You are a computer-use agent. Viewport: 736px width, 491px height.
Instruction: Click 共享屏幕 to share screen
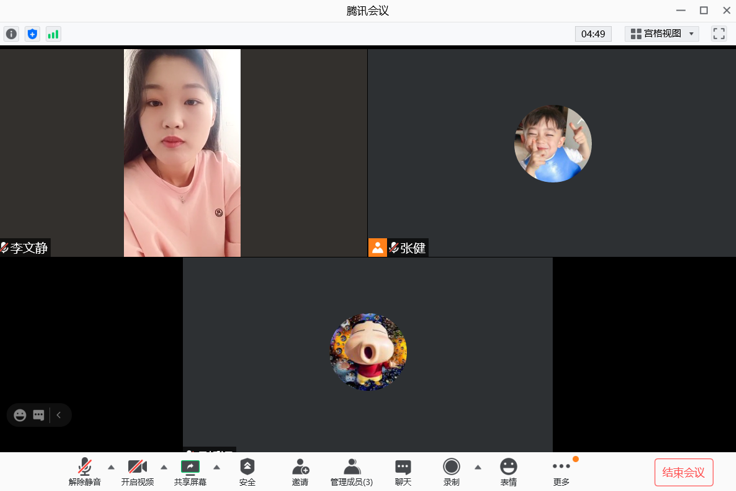(190, 472)
